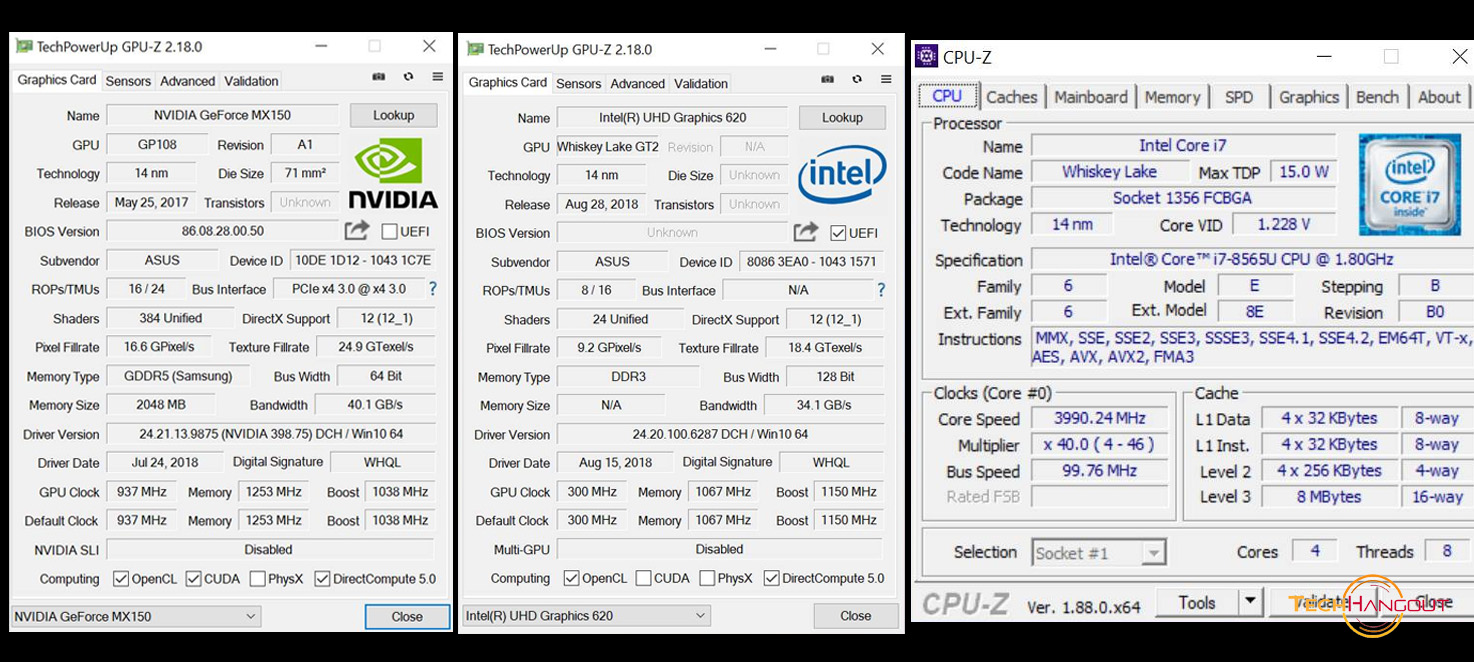This screenshot has width=1474, height=662.
Task: Click the BIOS Version field 86.08.28.00.50
Action: point(223,231)
